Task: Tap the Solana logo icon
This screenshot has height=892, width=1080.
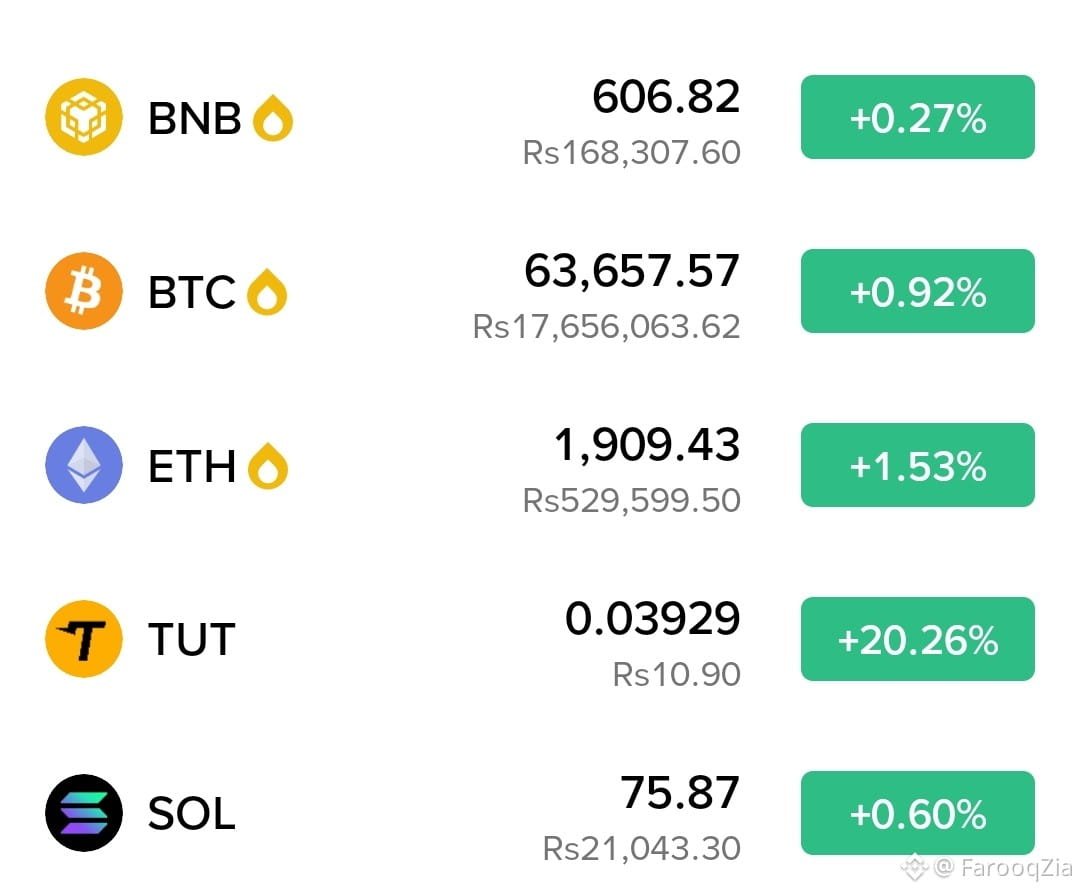Action: [x=84, y=813]
